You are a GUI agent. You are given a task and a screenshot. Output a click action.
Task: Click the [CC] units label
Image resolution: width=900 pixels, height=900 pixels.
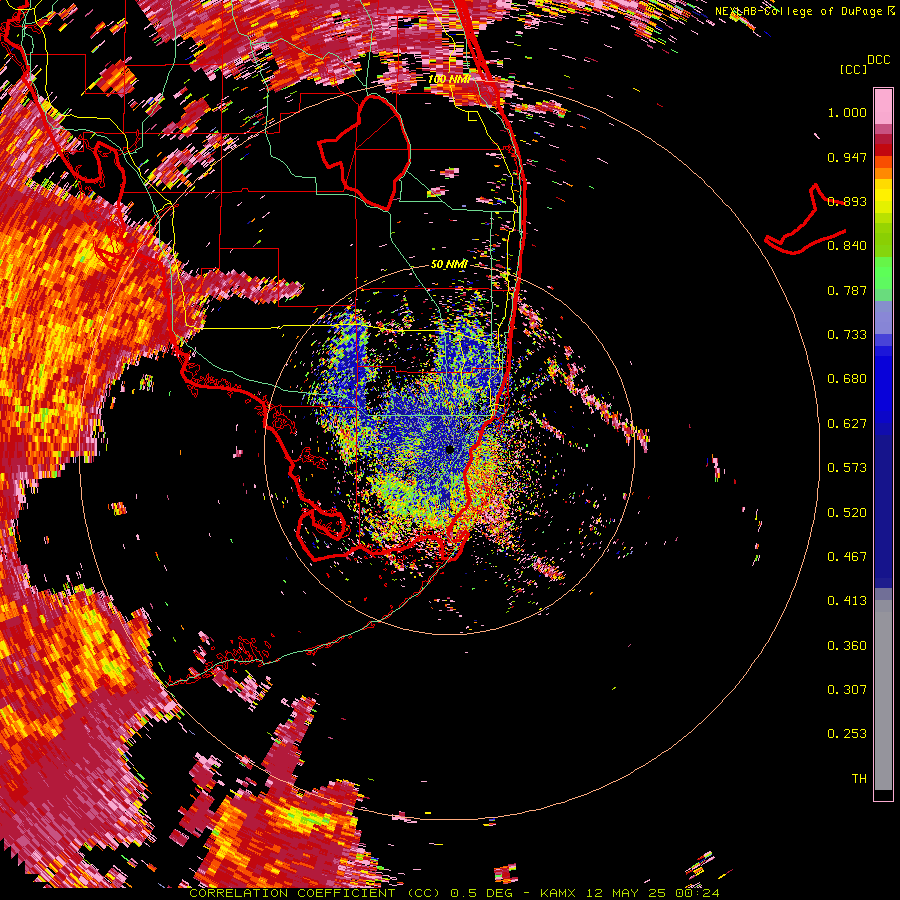[853, 69]
